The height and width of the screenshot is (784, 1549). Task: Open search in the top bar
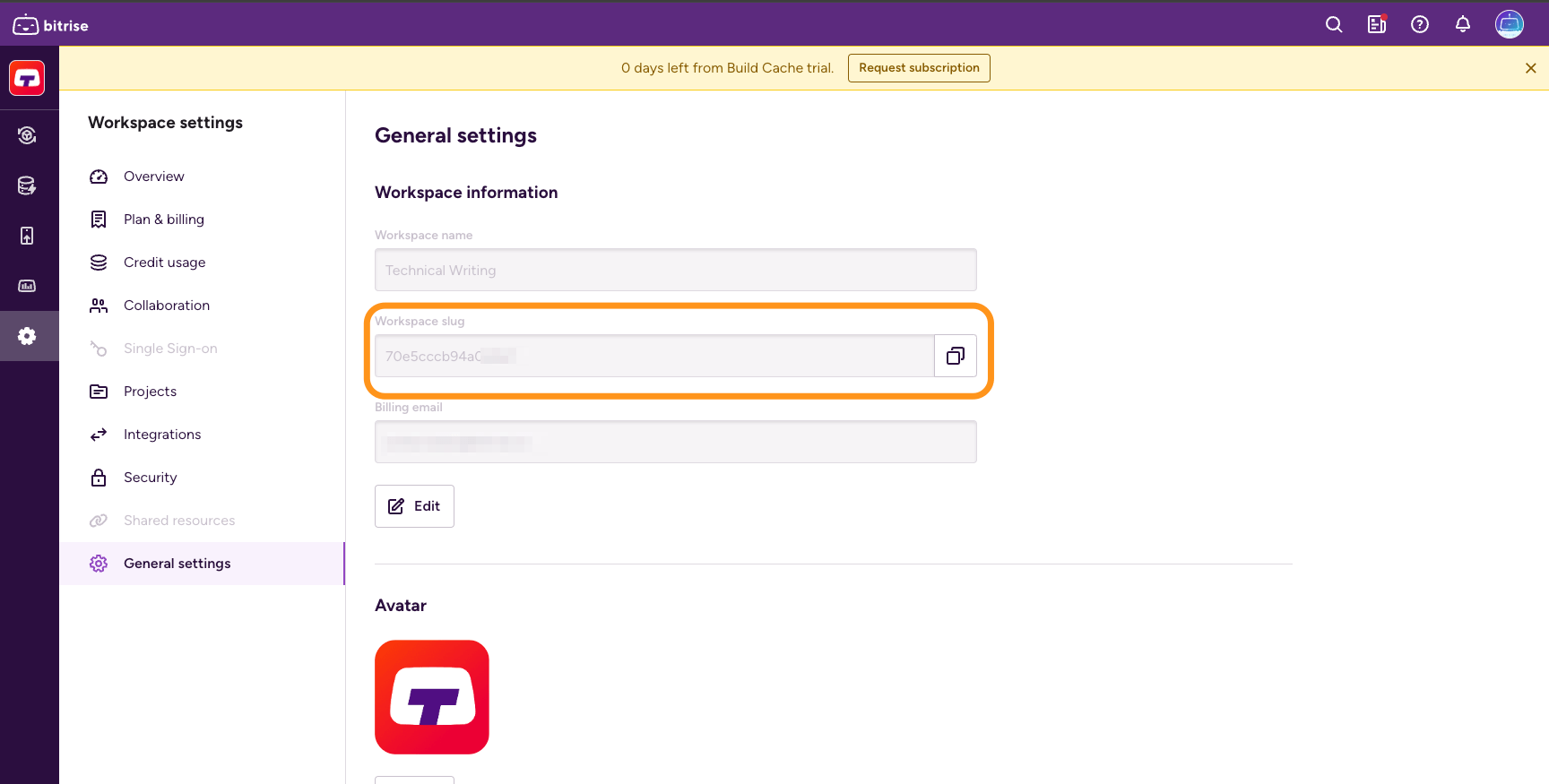[1334, 25]
